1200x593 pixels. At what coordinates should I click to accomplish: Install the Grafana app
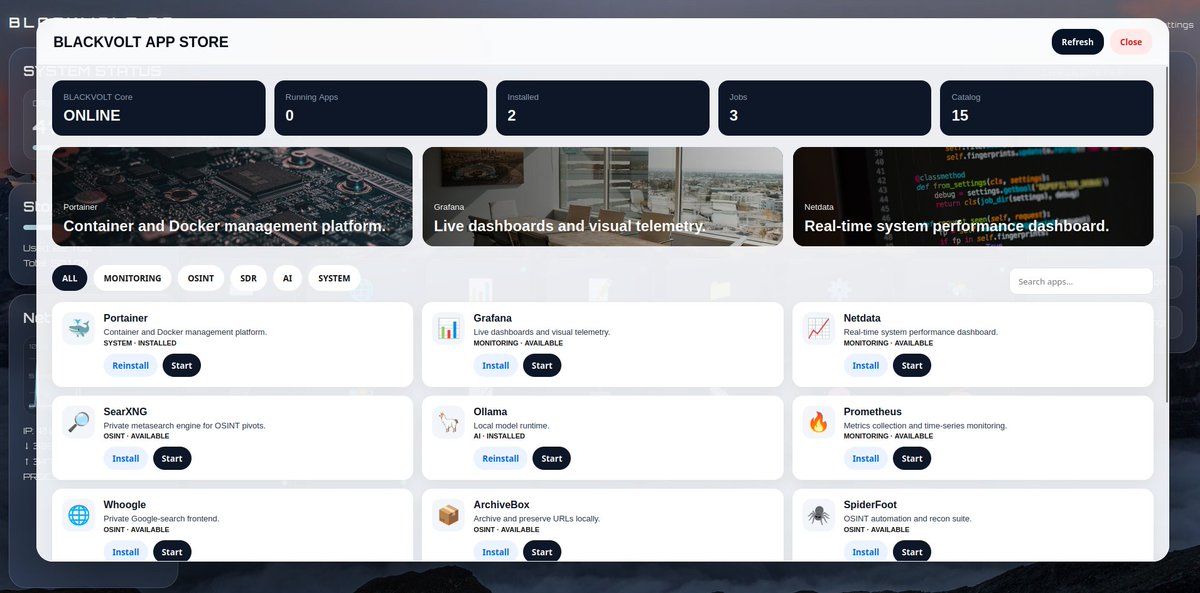coord(496,365)
